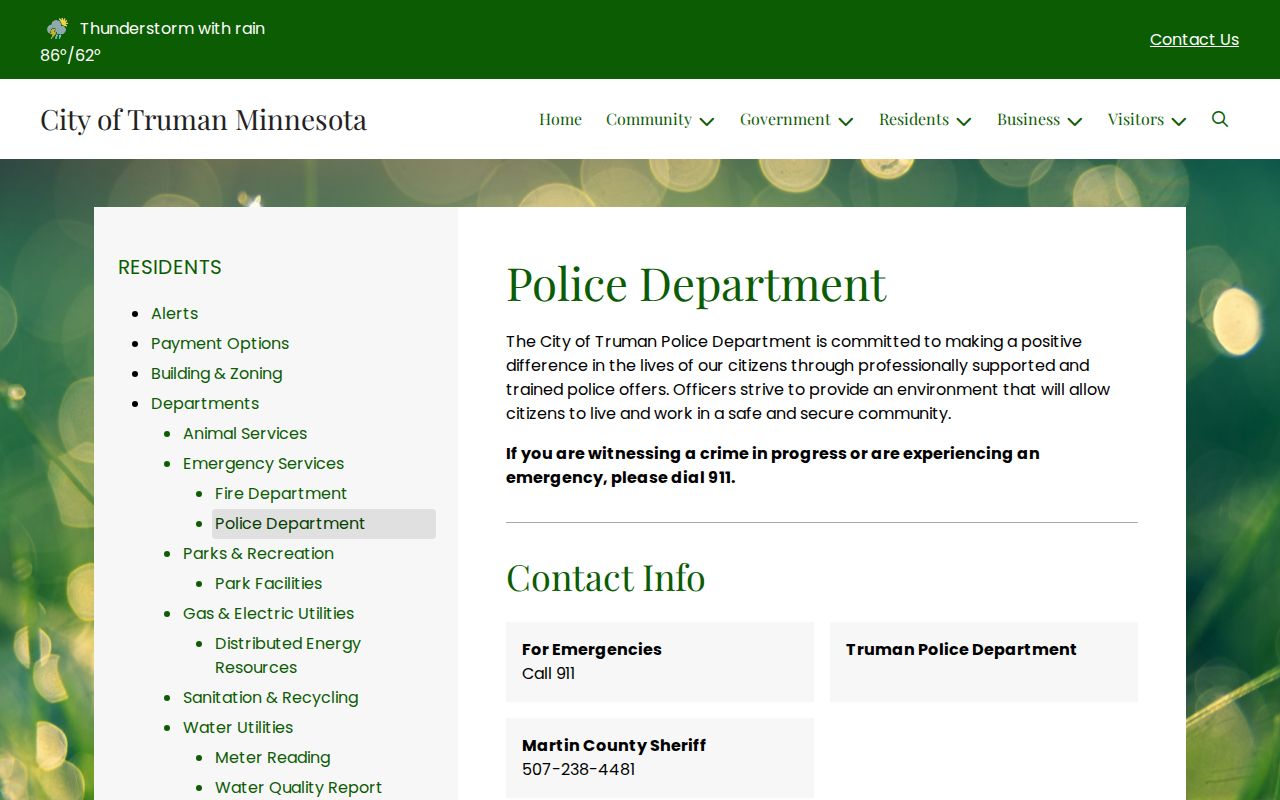Click the 86°/62° temperature reading
The height and width of the screenshot is (800, 1280).
(70, 55)
